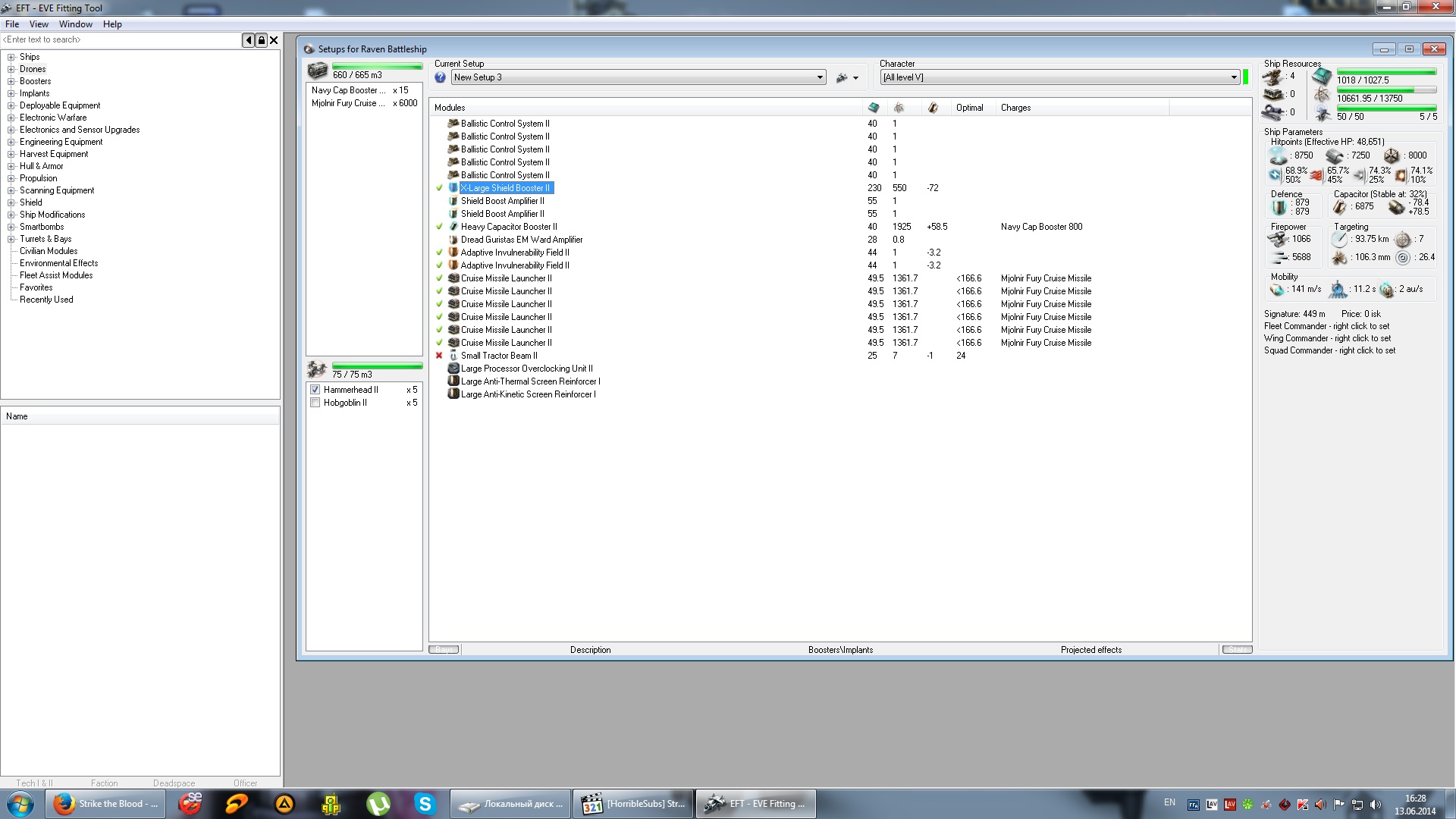Click the Defence shield icon
The height and width of the screenshot is (819, 1456).
tap(1279, 207)
